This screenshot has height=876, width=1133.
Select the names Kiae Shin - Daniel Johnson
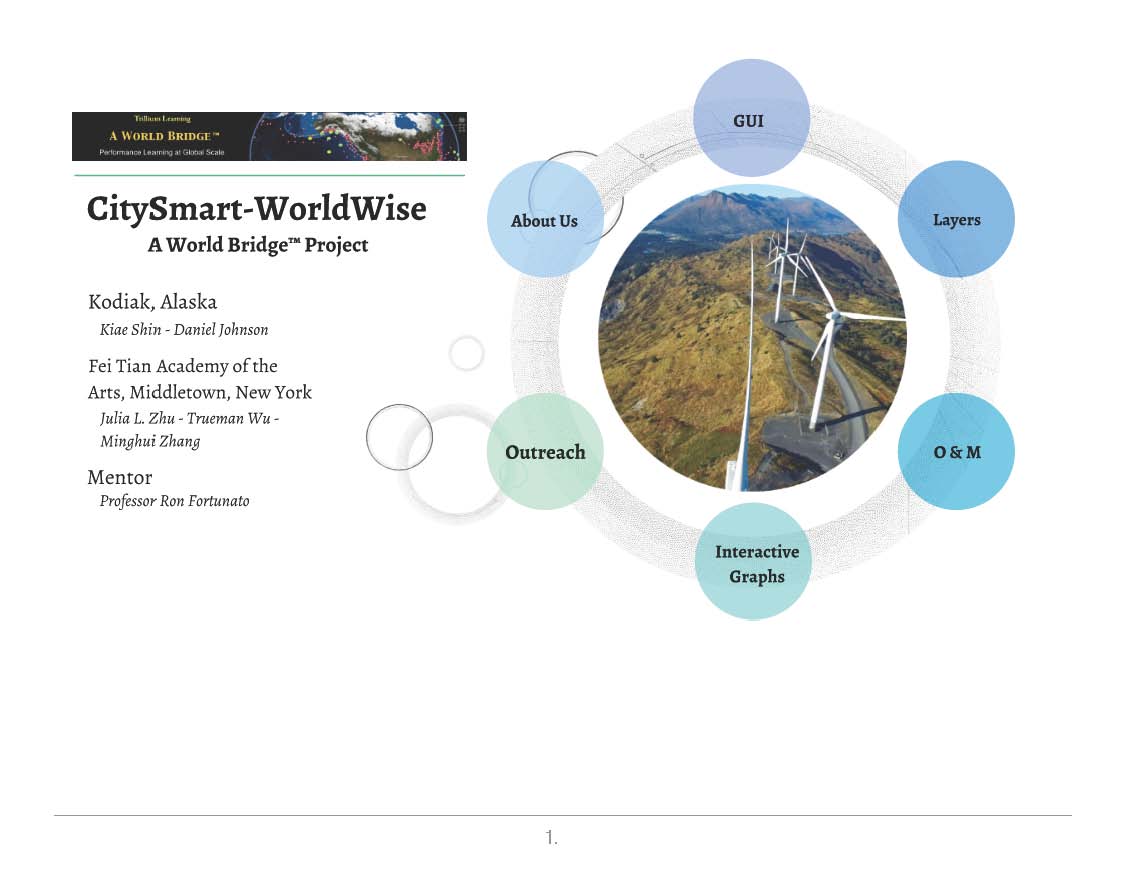184,329
